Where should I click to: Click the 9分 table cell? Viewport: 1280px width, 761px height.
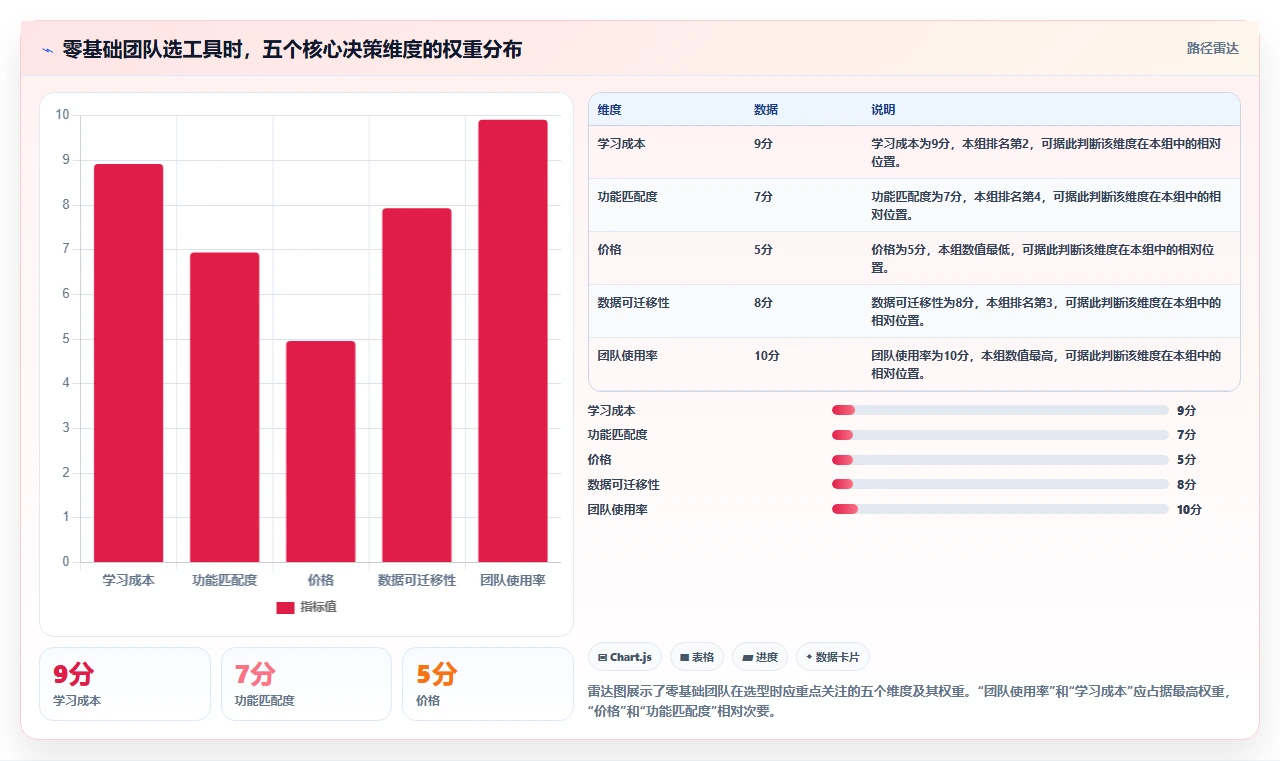763,144
